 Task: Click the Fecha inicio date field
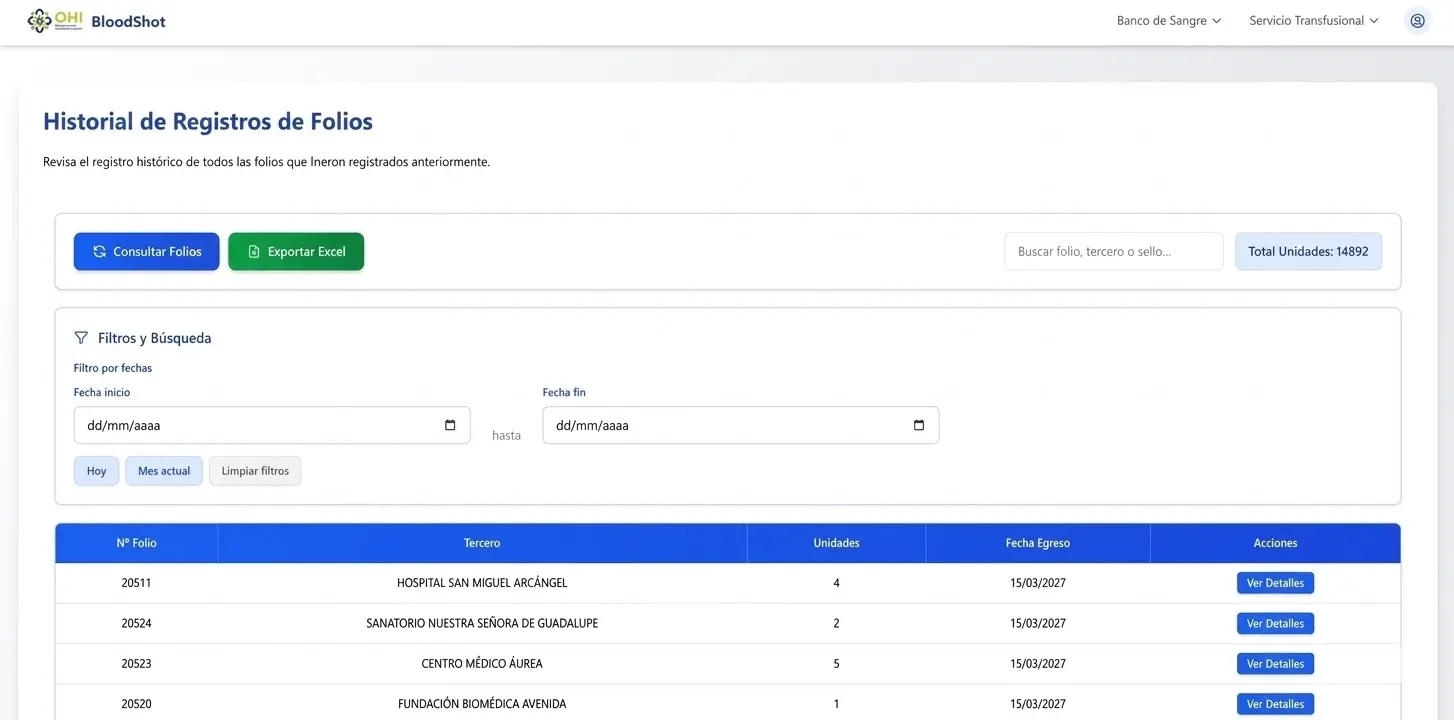coord(272,425)
